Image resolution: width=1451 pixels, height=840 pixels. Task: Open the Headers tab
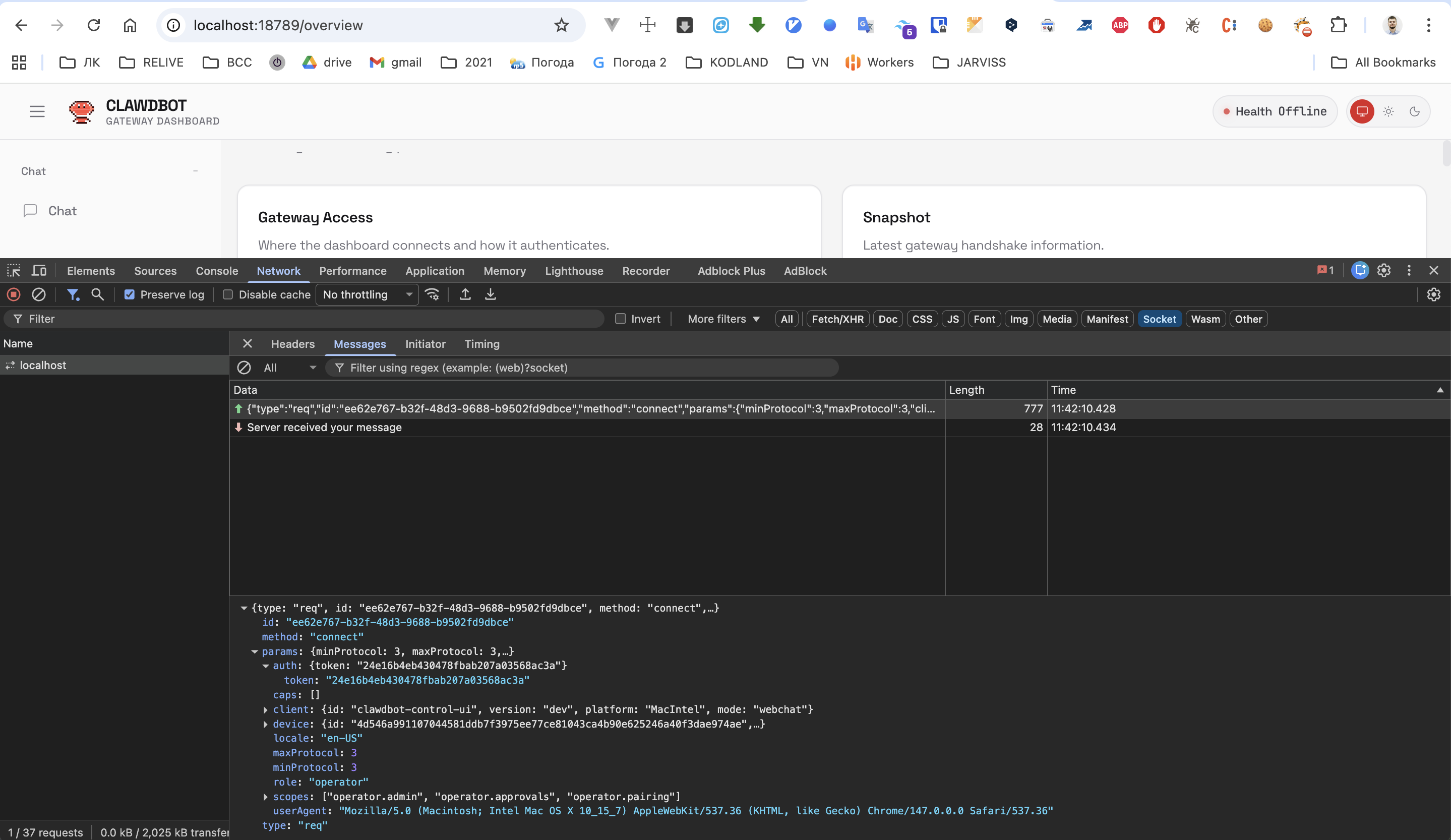292,344
